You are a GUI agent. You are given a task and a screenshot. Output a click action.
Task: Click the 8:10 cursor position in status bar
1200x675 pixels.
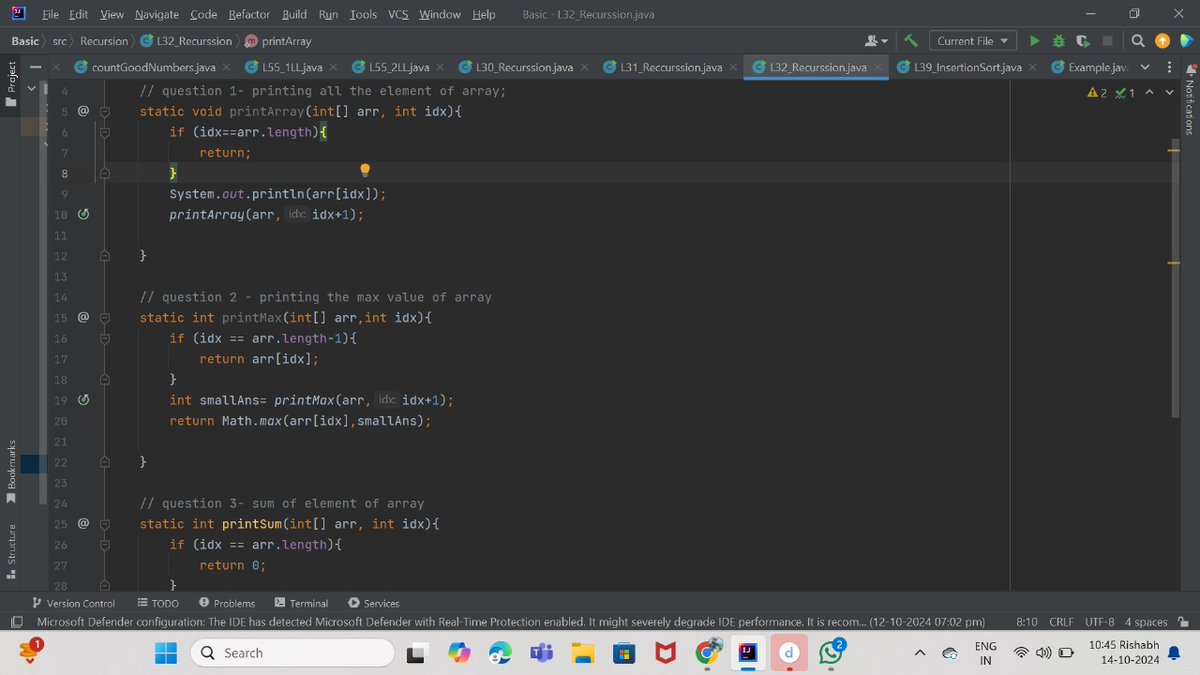pyautogui.click(x=1026, y=622)
